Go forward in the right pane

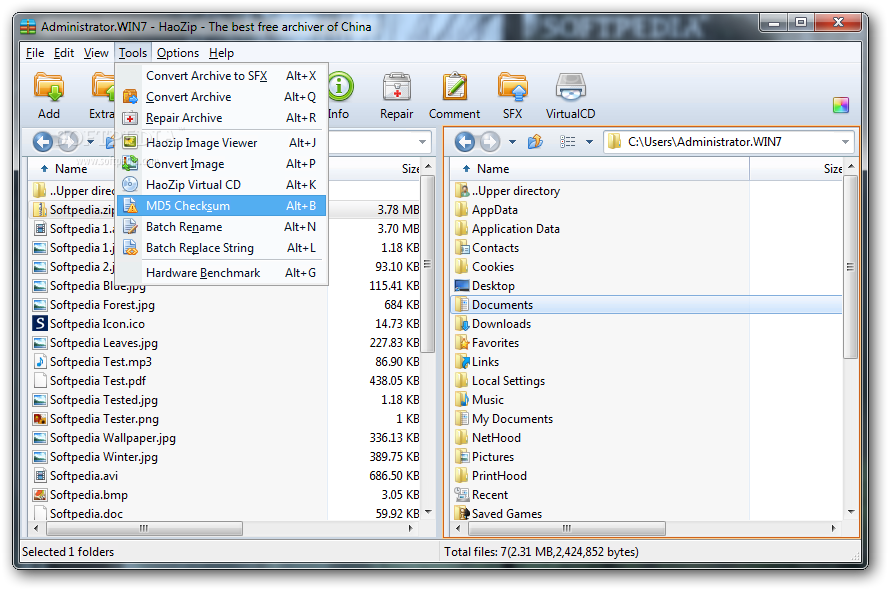point(490,142)
